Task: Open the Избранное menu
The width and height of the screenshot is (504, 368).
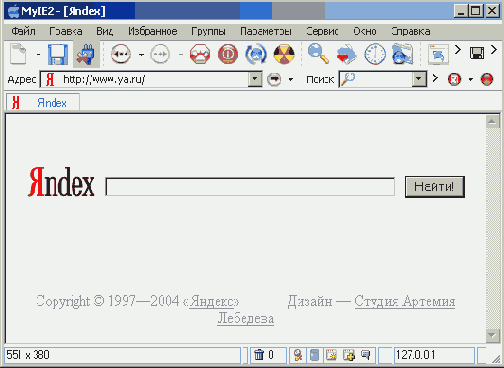Action: coord(153,31)
